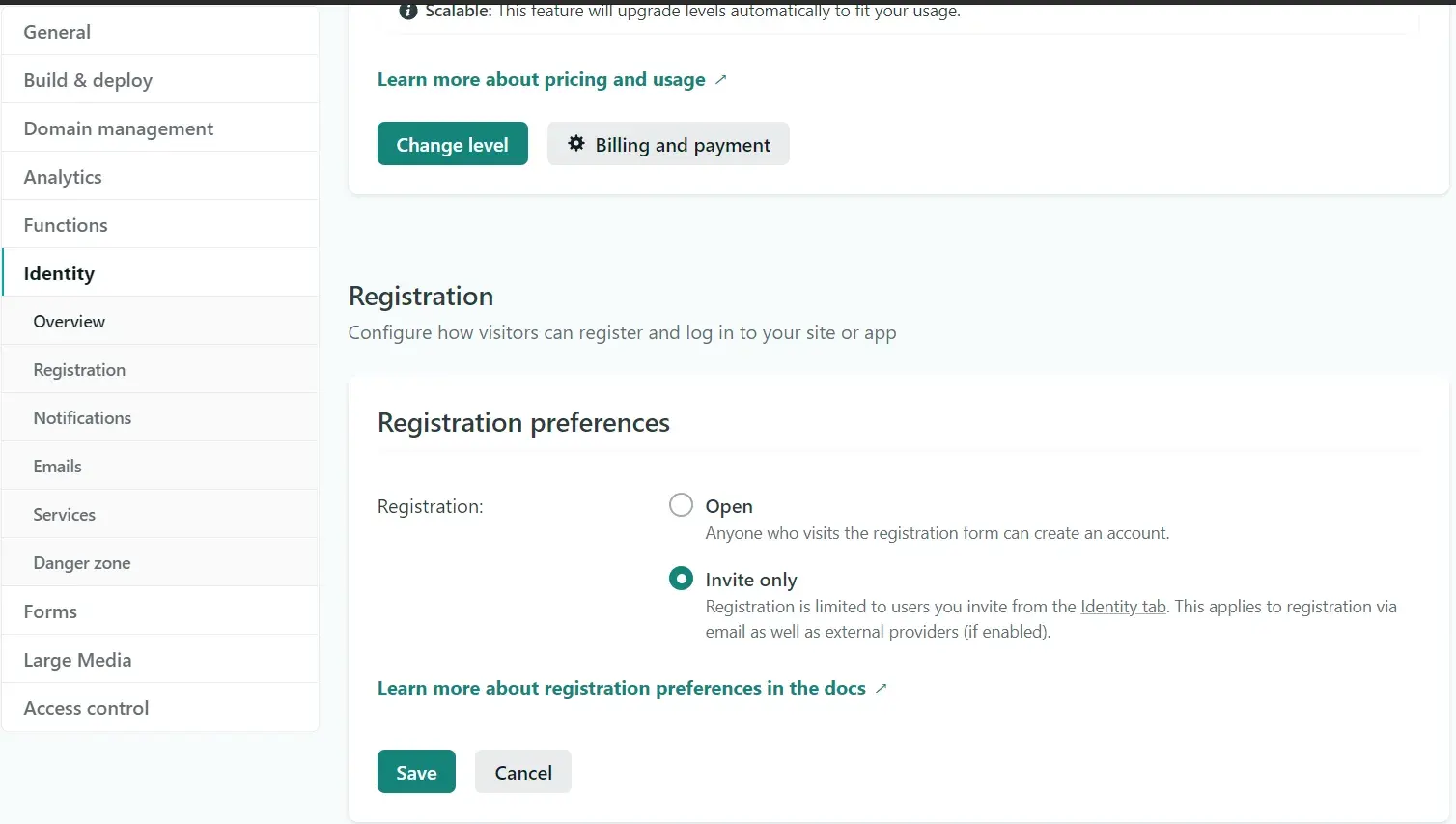
Task: Click the Scalable info icon
Action: pos(408,12)
